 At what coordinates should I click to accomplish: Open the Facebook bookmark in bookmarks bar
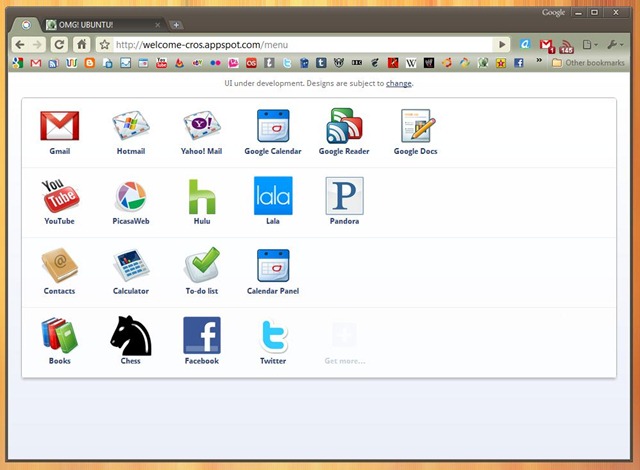[x=519, y=63]
